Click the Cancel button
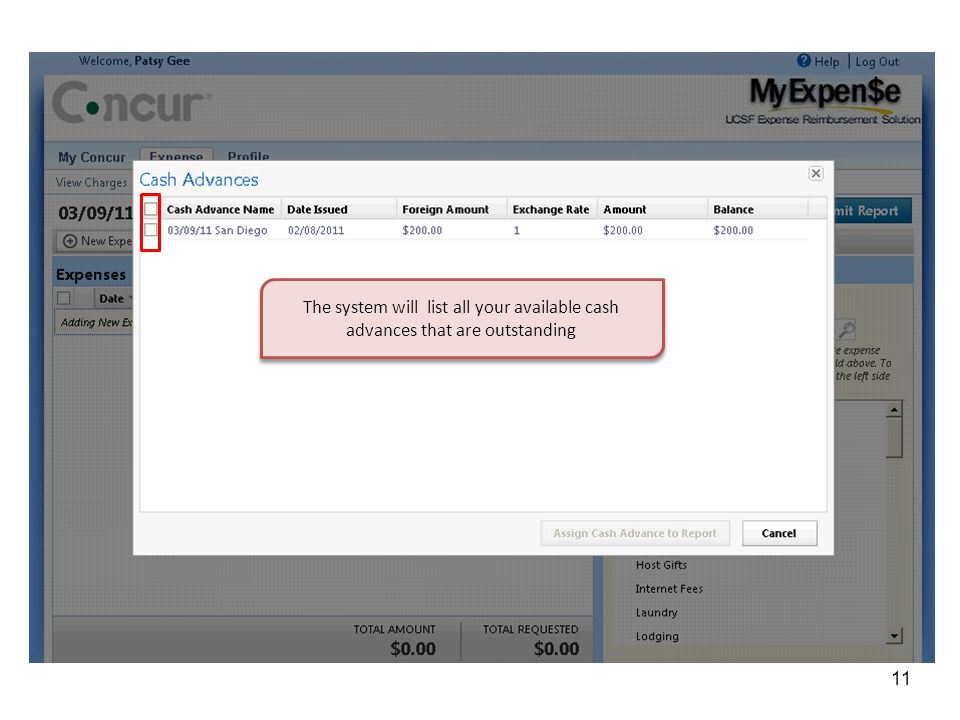The height and width of the screenshot is (720, 960). [x=779, y=533]
